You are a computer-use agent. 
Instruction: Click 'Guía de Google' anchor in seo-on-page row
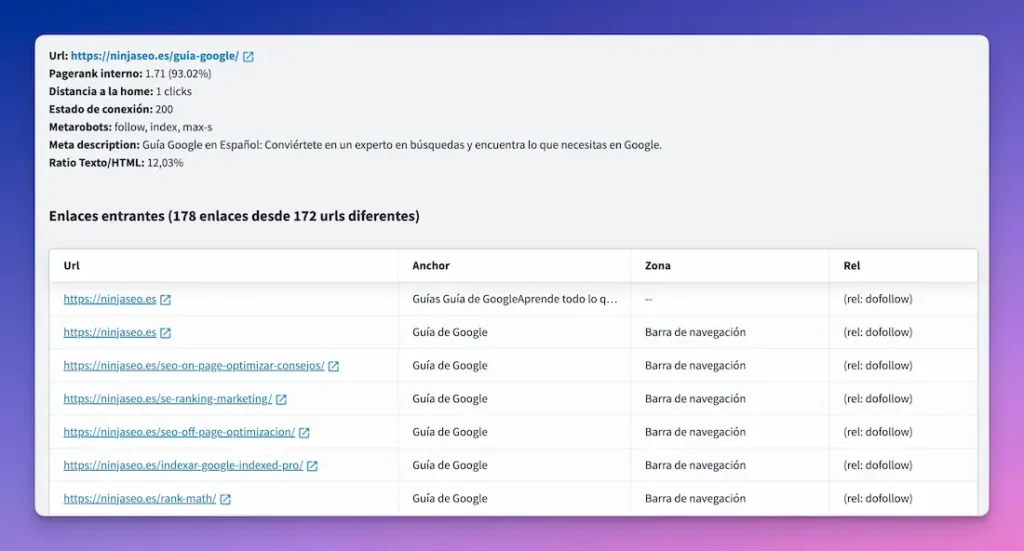coord(450,366)
